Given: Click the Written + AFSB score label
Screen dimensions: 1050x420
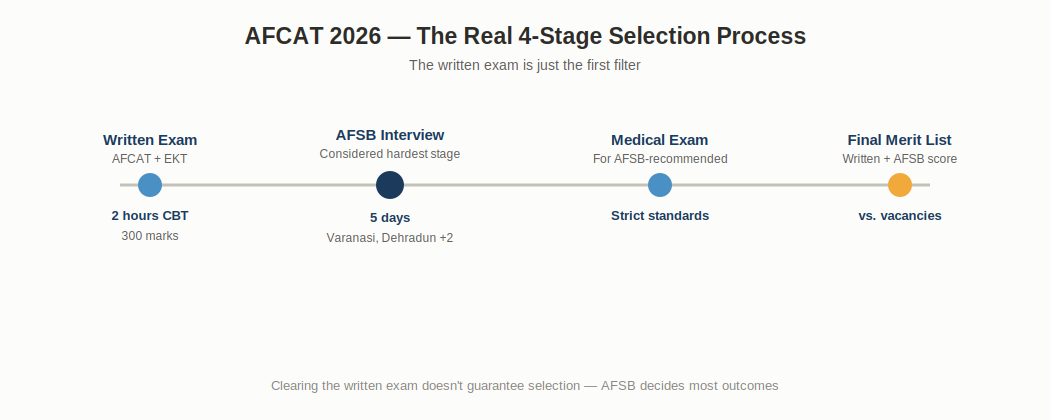Looking at the screenshot, I should pyautogui.click(x=899, y=159).
